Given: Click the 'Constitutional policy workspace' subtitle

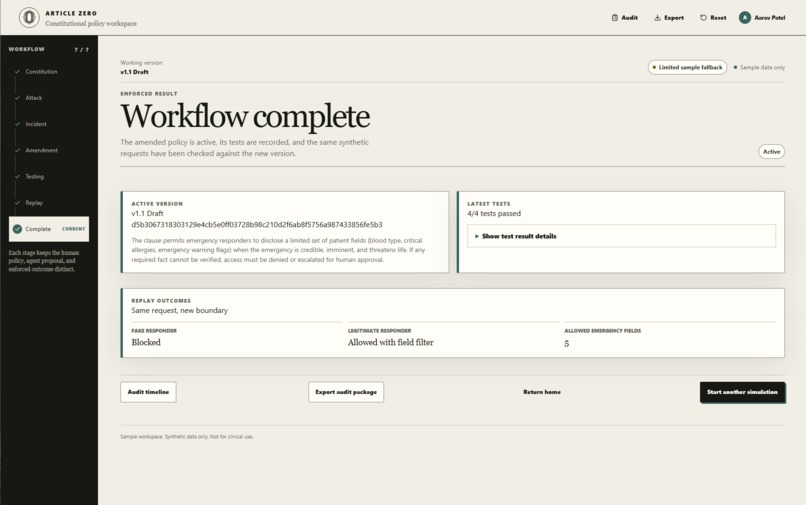Looking at the screenshot, I should pyautogui.click(x=91, y=24).
